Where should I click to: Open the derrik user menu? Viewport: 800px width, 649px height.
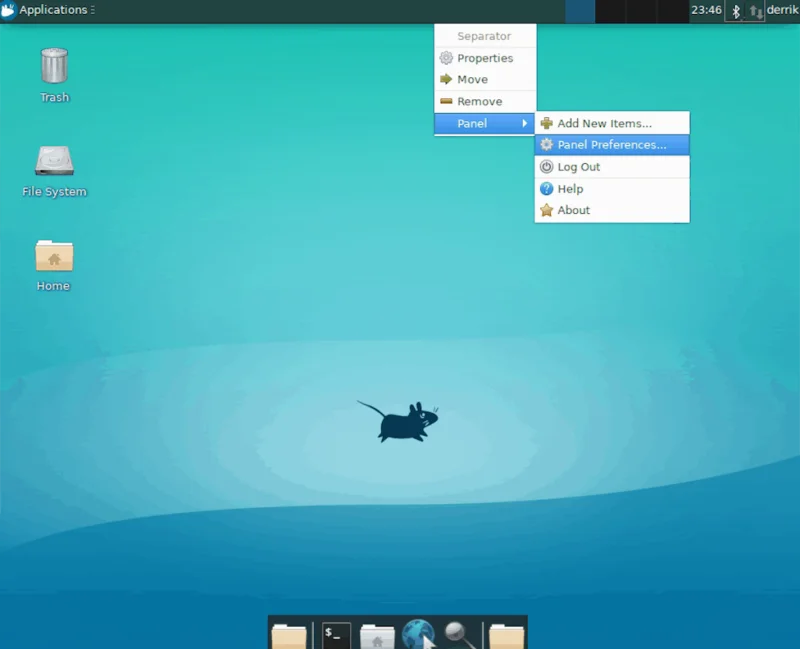[783, 10]
